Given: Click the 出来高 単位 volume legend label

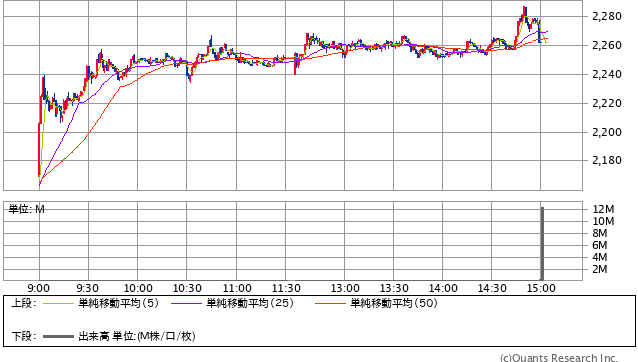Looking at the screenshot, I should (137, 336).
